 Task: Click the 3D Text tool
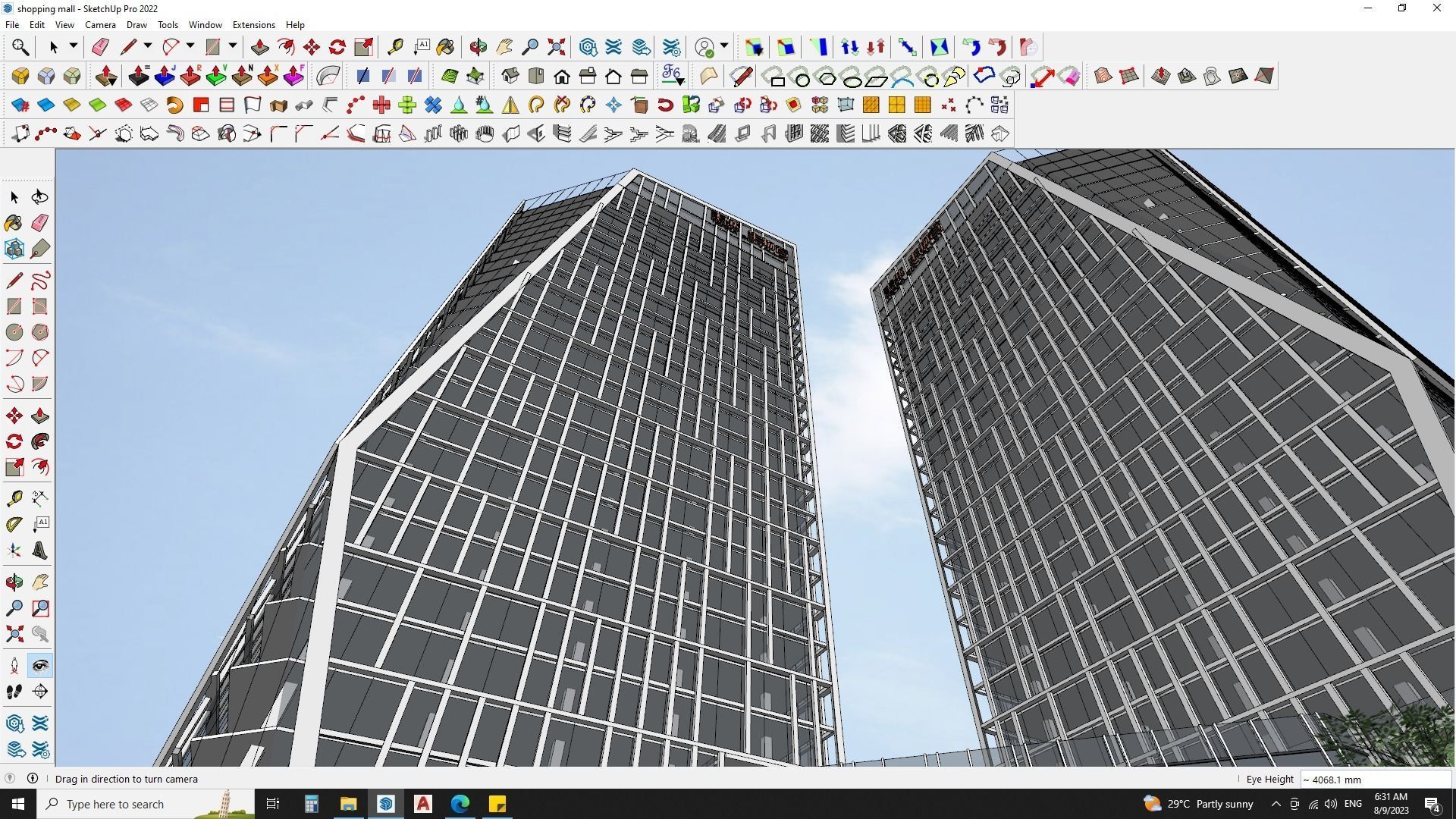coord(40,551)
